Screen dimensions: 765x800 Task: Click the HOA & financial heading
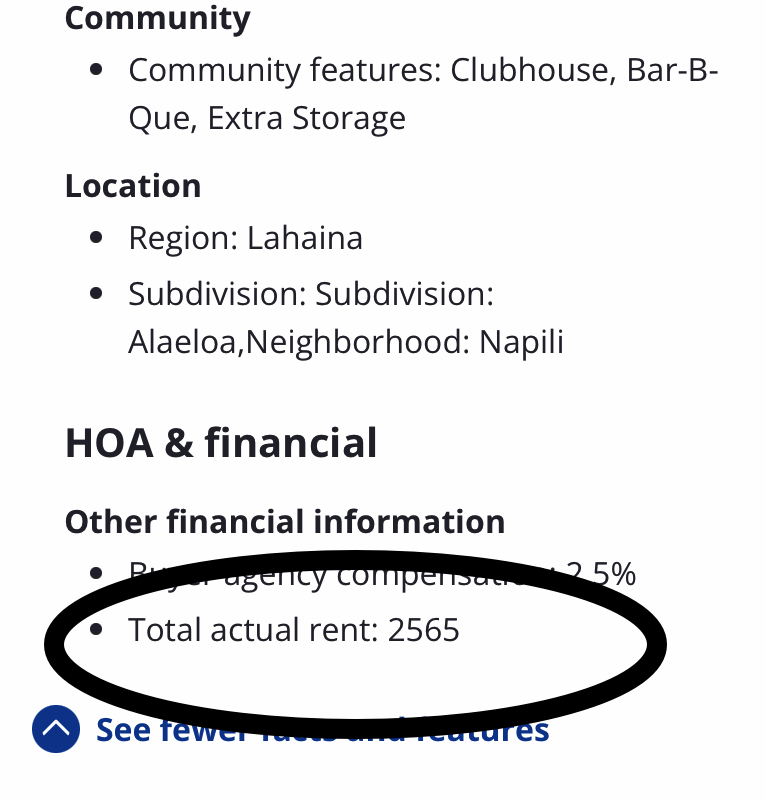[x=221, y=442]
